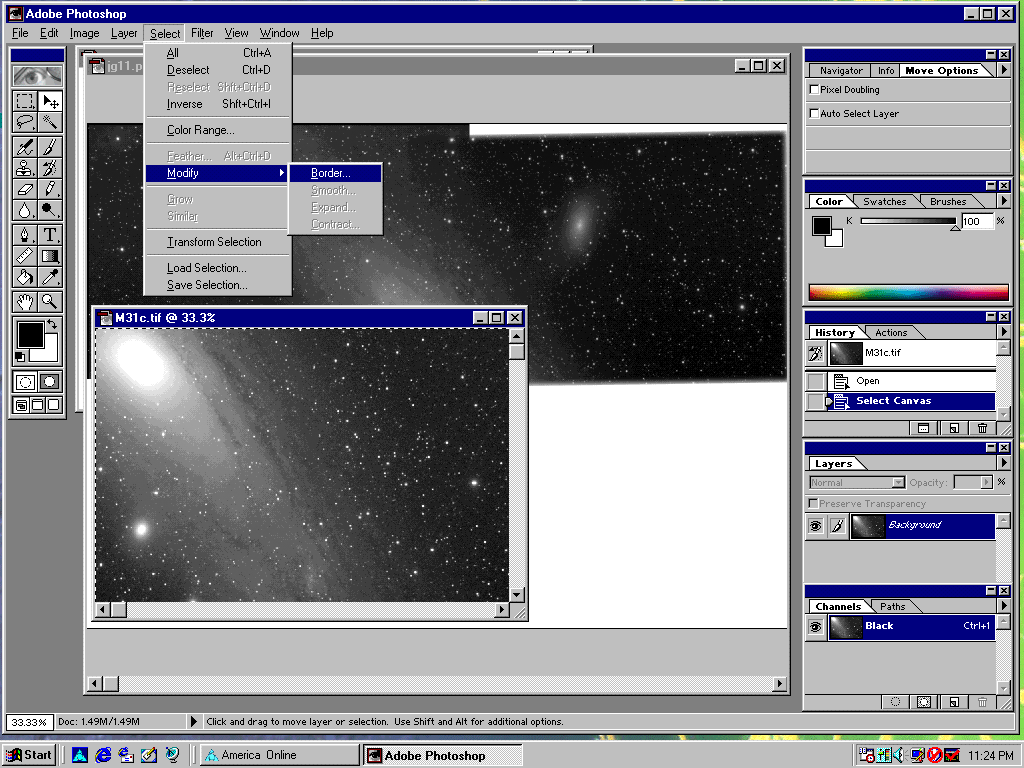The image size is (1024, 768).
Task: Open the Layers palette menu arrow
Action: [x=1004, y=463]
